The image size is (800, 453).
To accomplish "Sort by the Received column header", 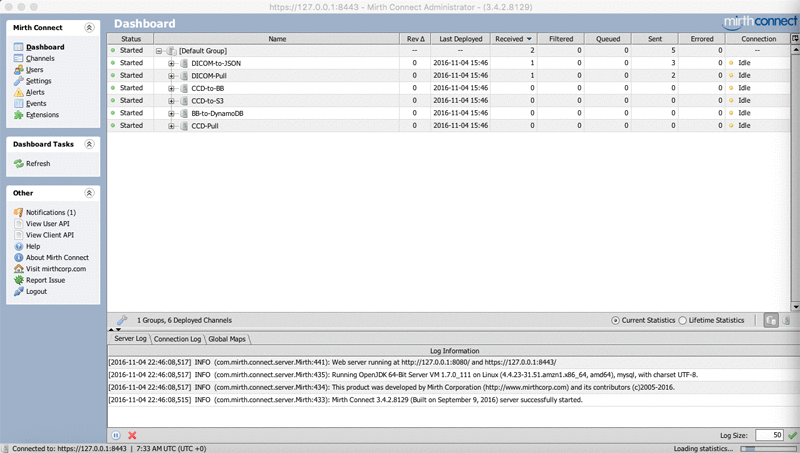I will click(x=513, y=39).
